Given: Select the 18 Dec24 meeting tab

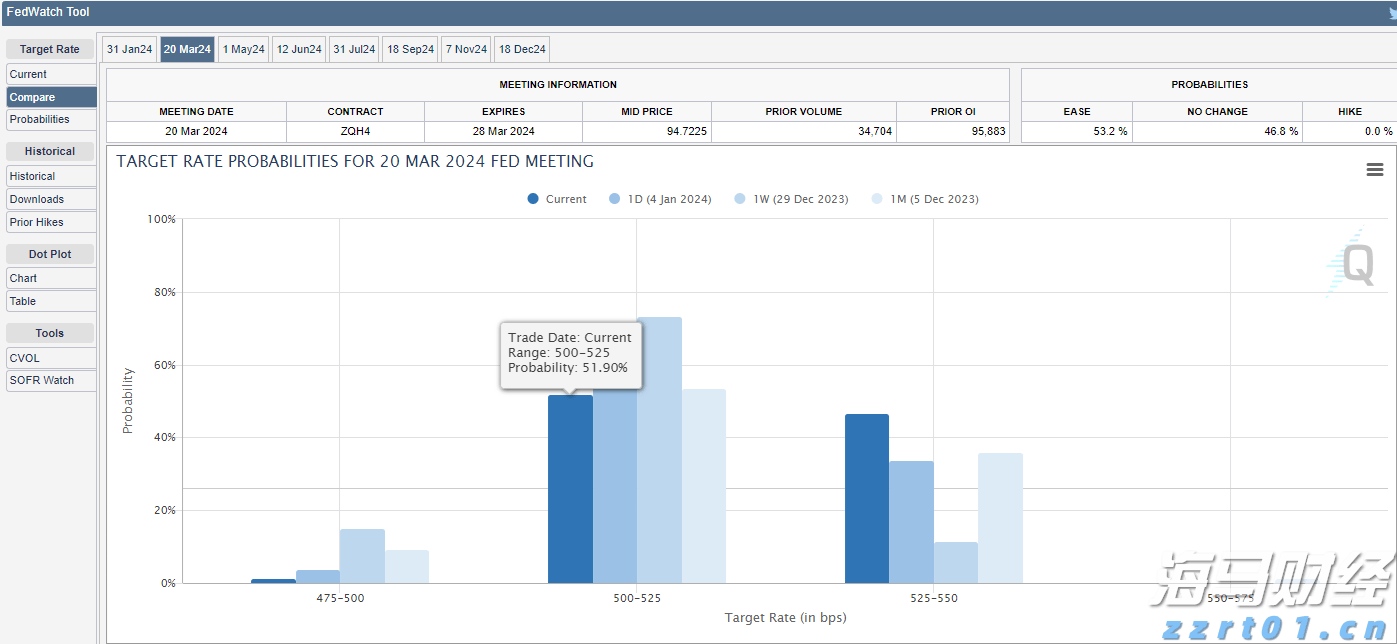Looking at the screenshot, I should point(522,49).
